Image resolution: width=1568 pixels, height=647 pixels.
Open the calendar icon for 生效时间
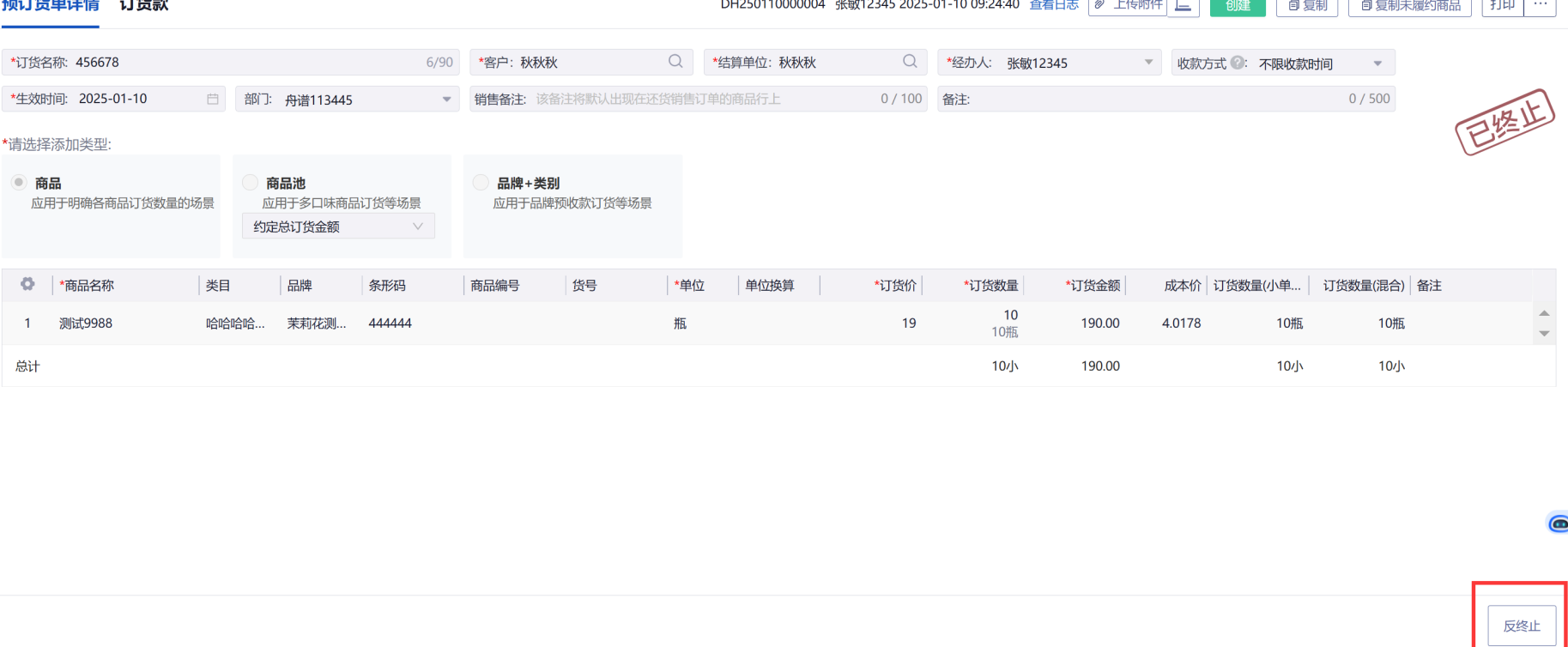point(212,100)
